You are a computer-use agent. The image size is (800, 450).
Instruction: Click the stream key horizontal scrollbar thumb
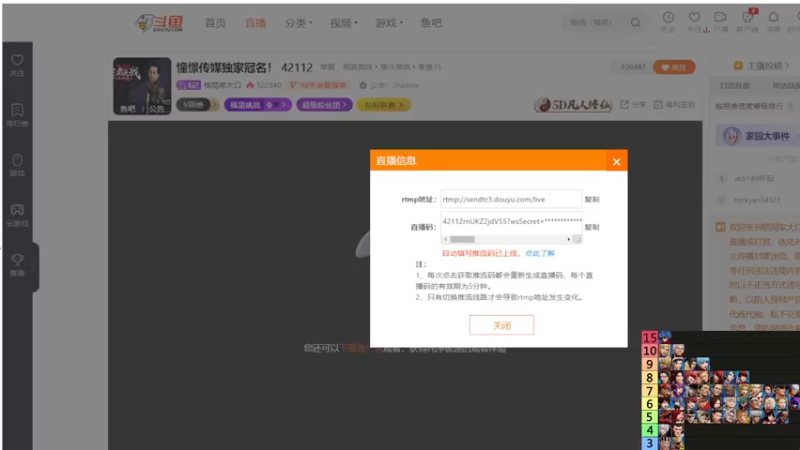tap(462, 239)
